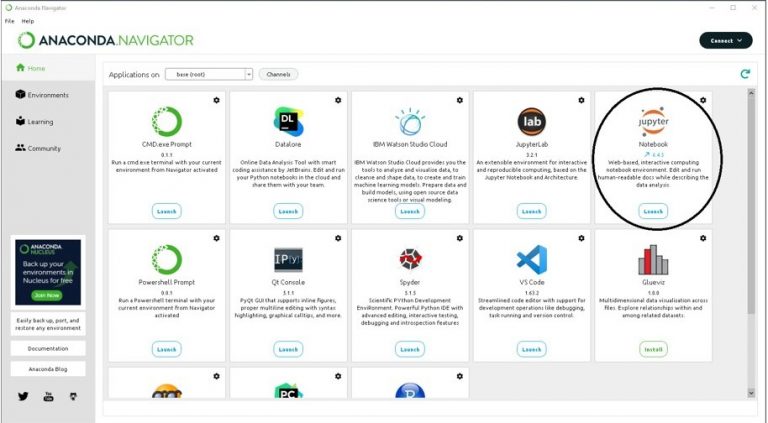The height and width of the screenshot is (423, 768).
Task: Open the Twitter link icon
Action: (23, 396)
